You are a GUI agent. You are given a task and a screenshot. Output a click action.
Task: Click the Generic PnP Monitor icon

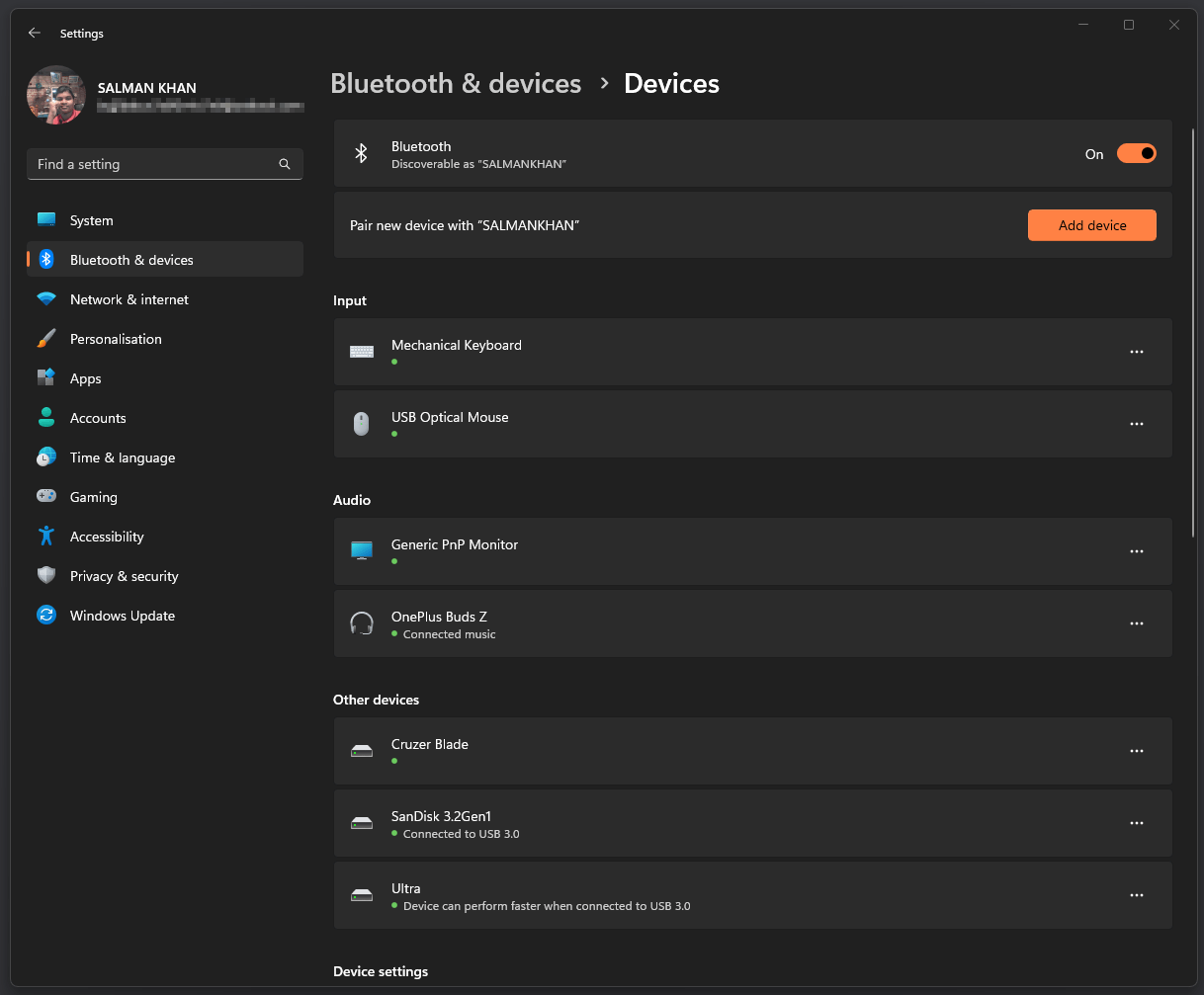(362, 550)
